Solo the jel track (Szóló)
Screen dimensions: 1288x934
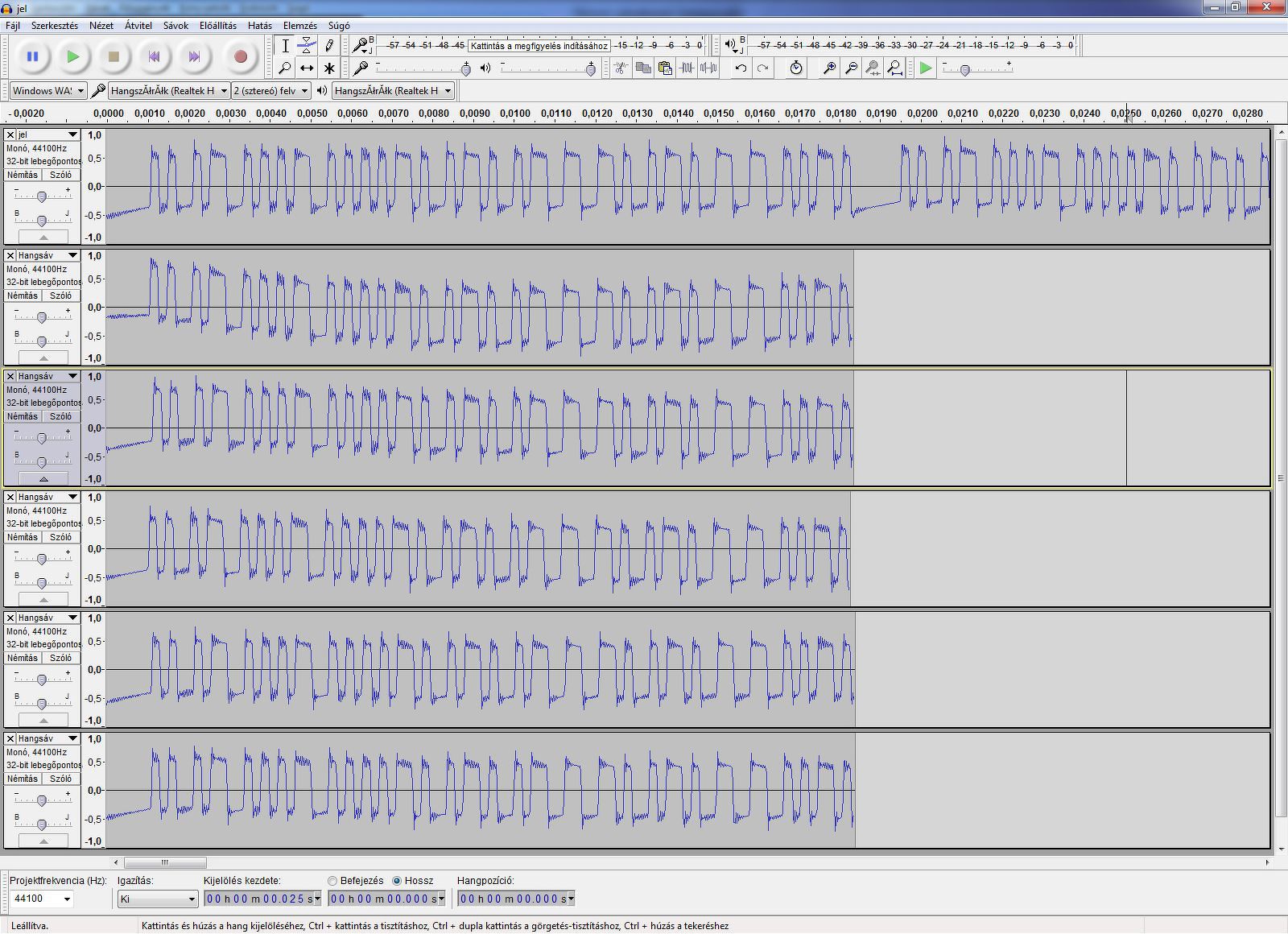point(61,175)
